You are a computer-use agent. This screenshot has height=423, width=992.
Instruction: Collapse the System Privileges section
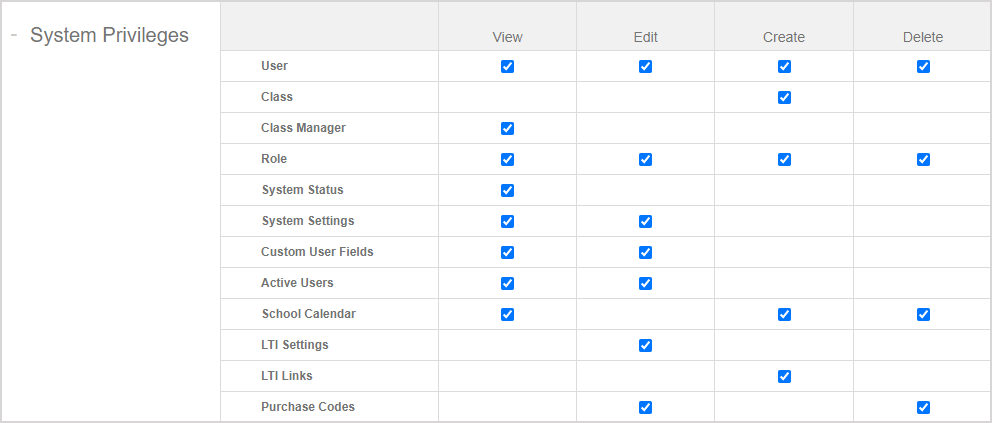[15, 35]
